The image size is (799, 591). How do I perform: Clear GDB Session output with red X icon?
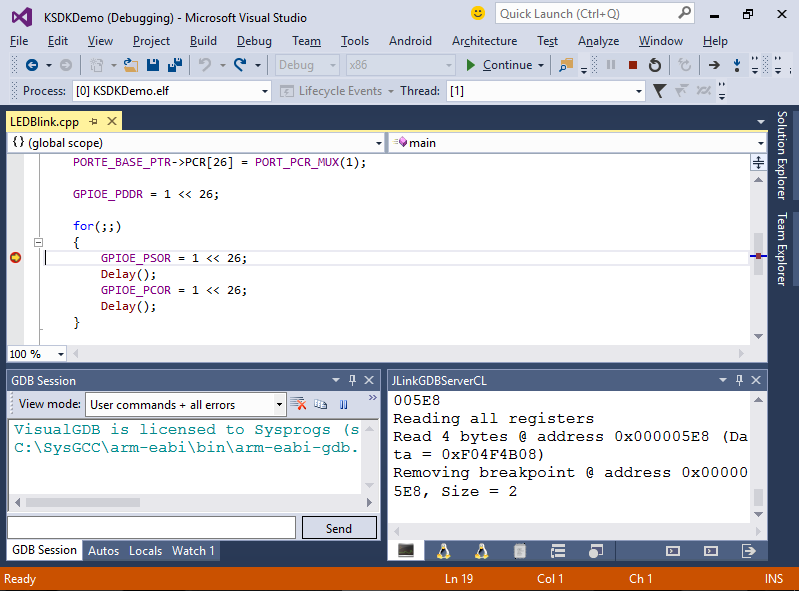tap(298, 405)
